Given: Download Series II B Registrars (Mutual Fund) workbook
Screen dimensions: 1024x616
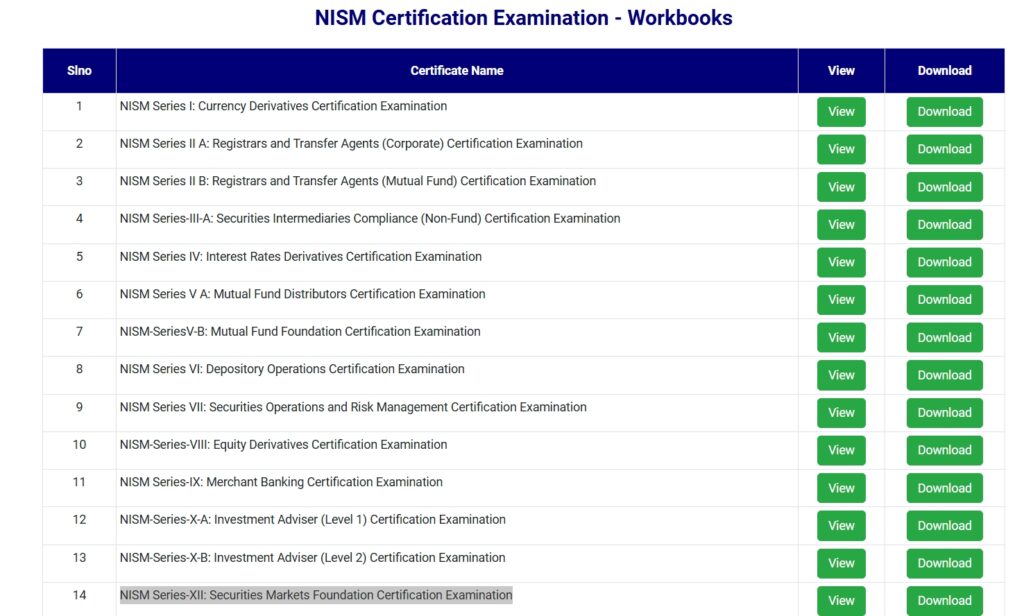Looking at the screenshot, I should [x=944, y=187].
